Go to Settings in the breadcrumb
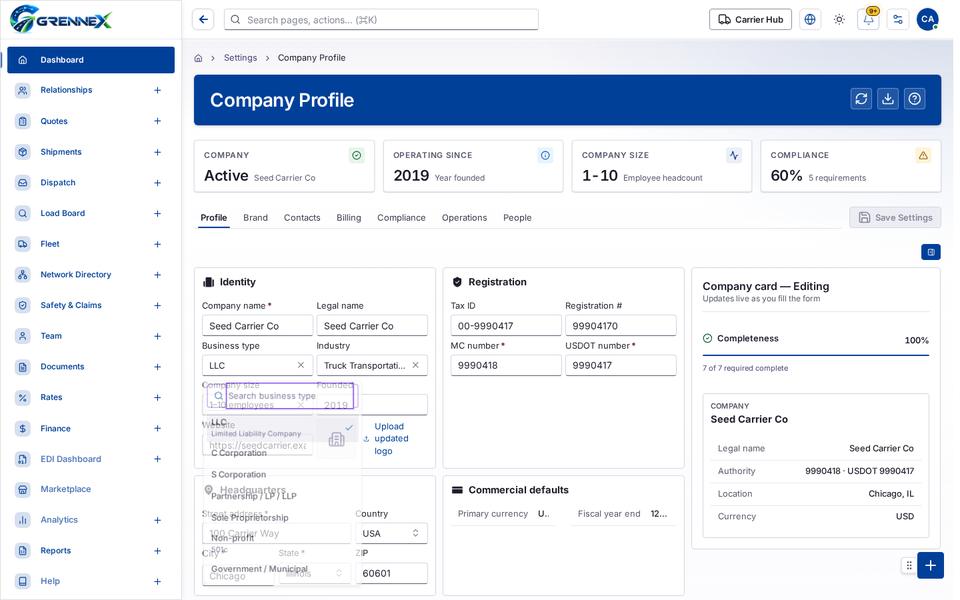This screenshot has width=960, height=600. 240,58
